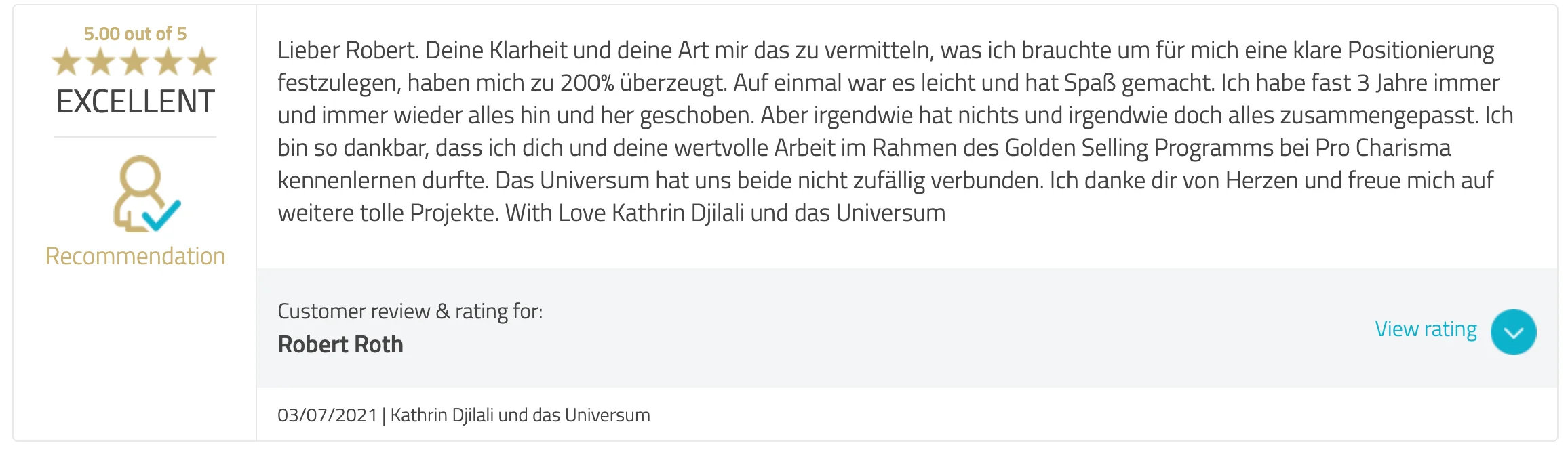Open the View rating link
1568x454 pixels.
[1425, 329]
